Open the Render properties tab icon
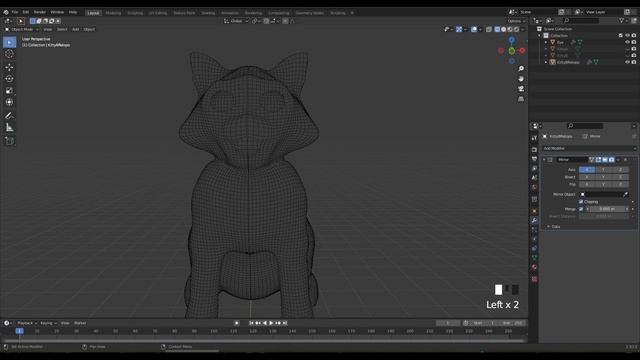The image size is (640, 360). [x=534, y=149]
